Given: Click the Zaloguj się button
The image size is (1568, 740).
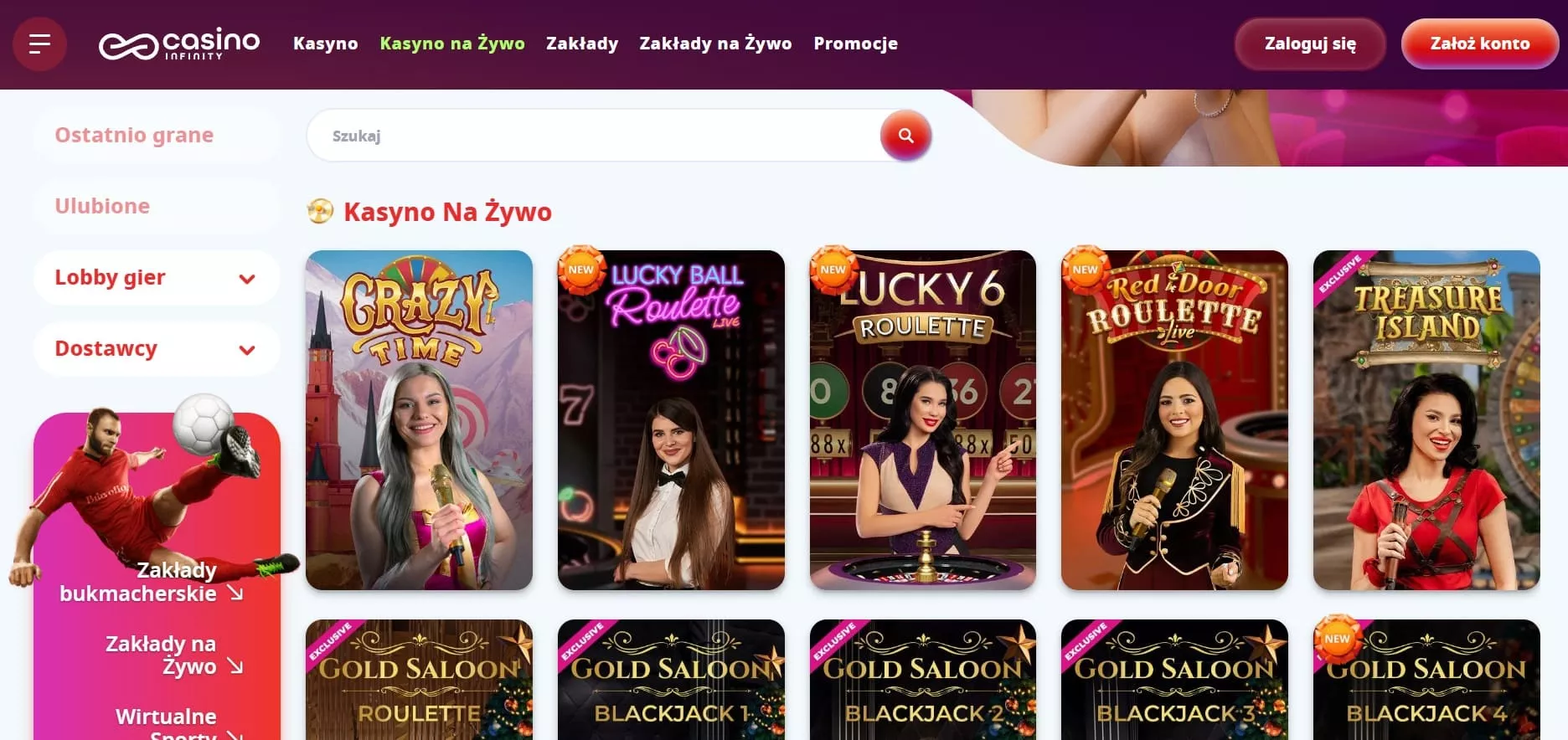Looking at the screenshot, I should (1310, 44).
